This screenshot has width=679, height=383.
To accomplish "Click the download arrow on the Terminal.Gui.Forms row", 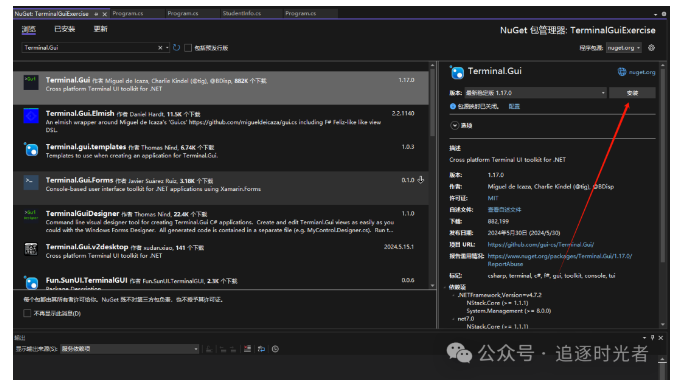I will coord(420,180).
